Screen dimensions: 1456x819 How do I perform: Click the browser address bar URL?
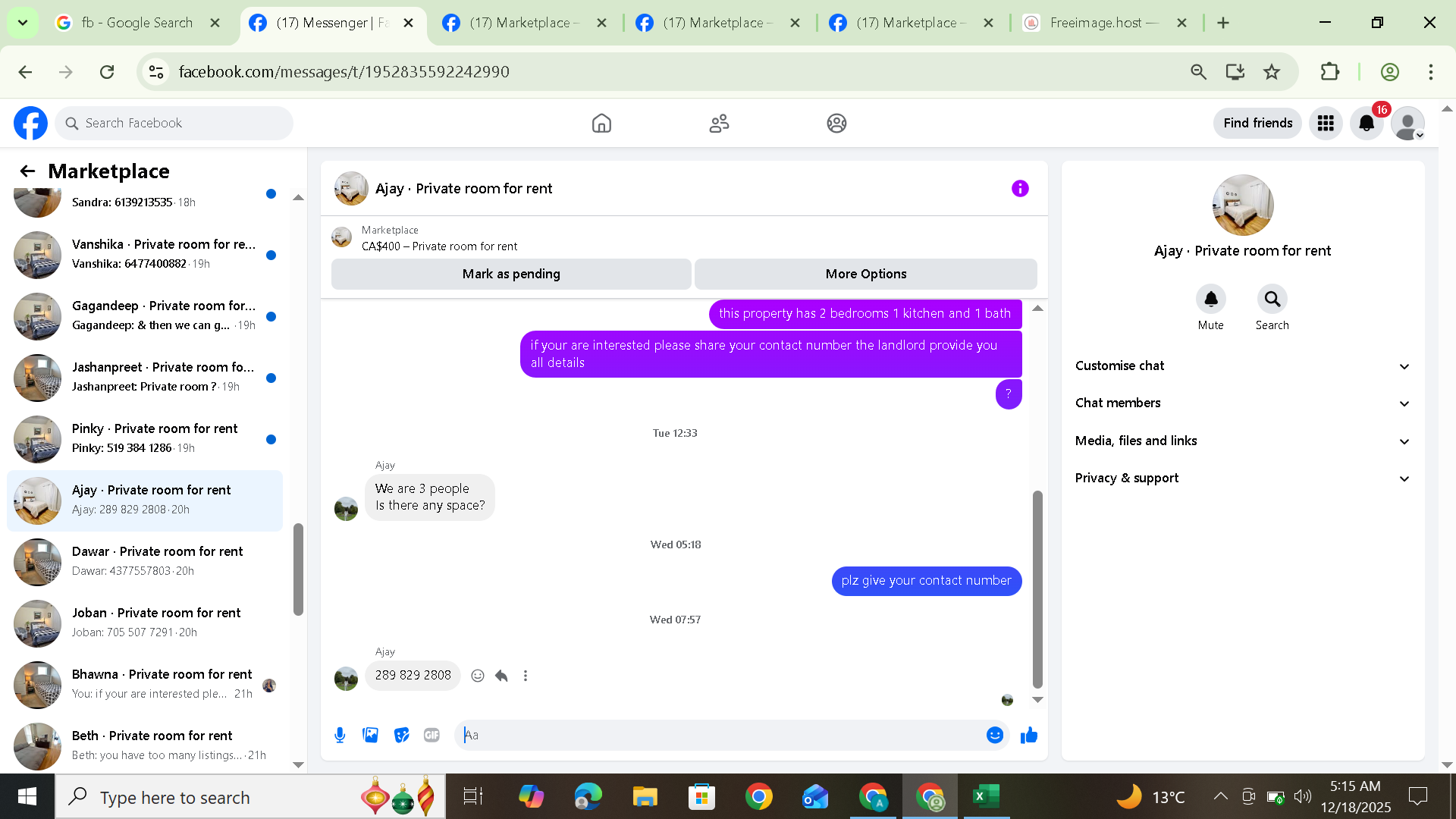point(344,72)
